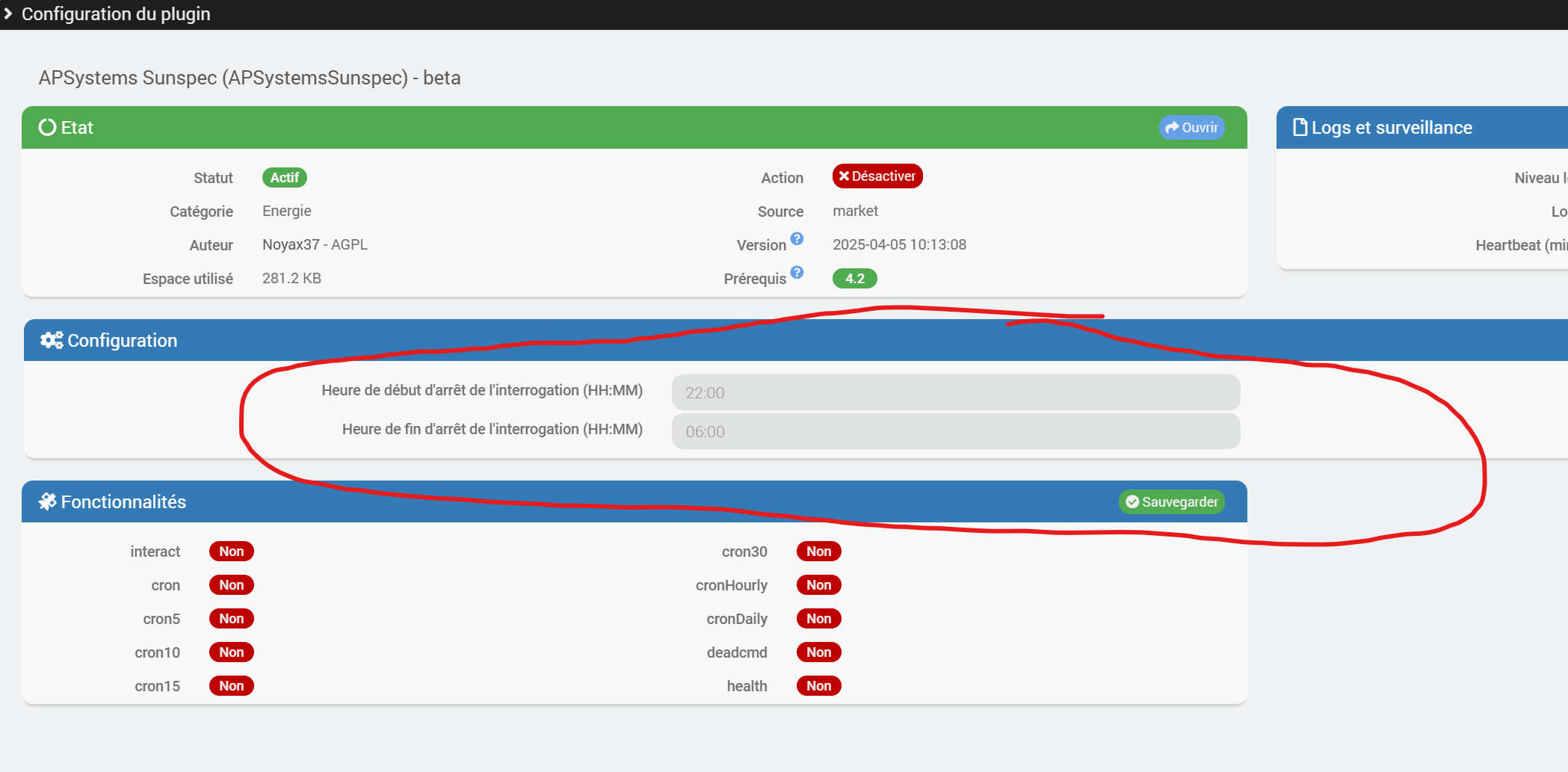Click the Etat circle icon
The image size is (1568, 772).
click(47, 127)
